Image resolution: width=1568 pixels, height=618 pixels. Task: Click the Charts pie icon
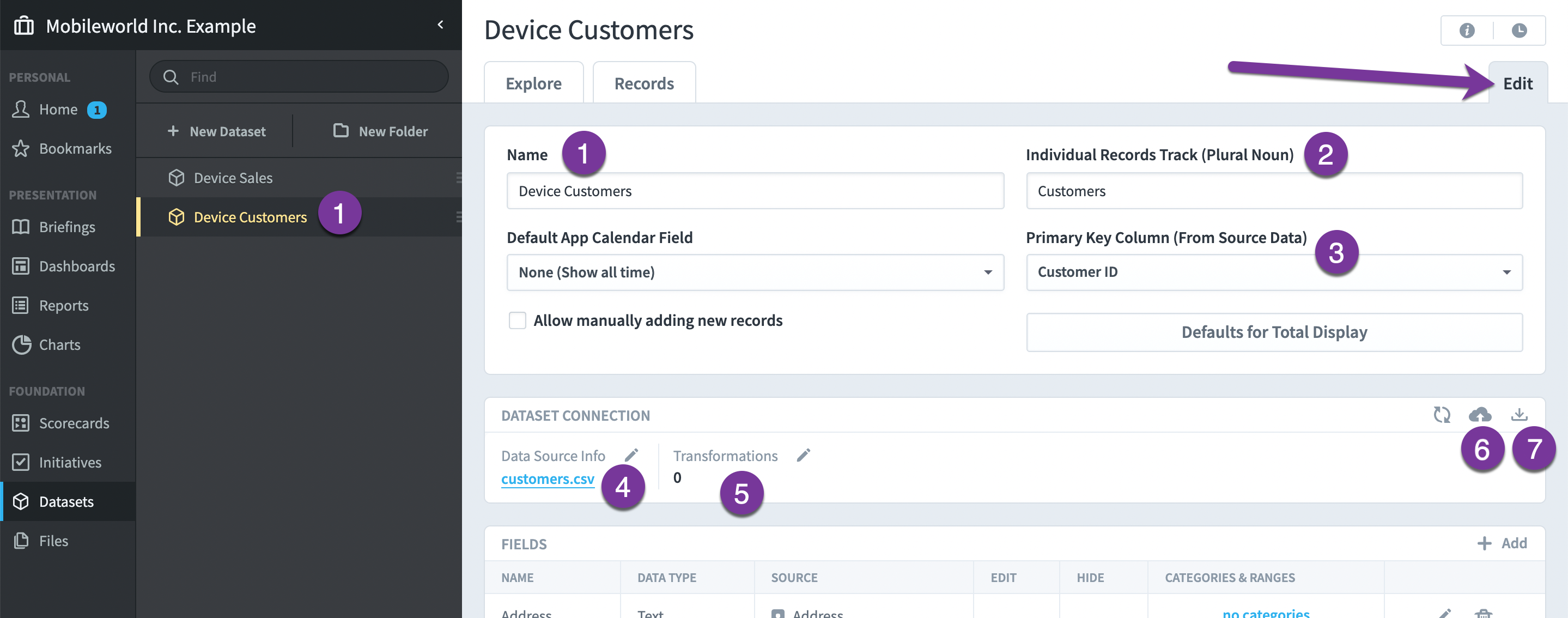21,344
